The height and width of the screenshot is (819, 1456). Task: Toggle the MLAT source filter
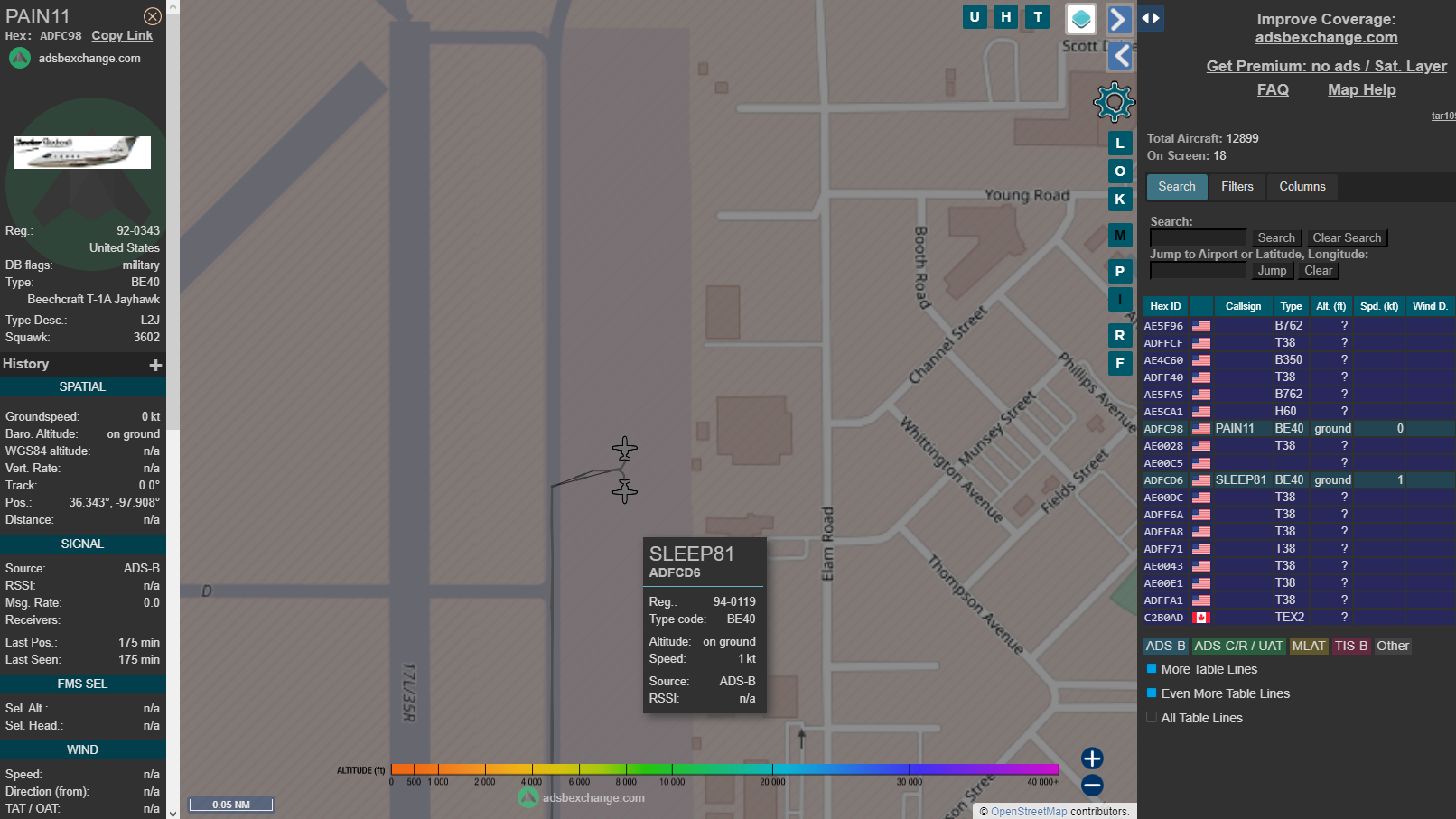click(1309, 646)
